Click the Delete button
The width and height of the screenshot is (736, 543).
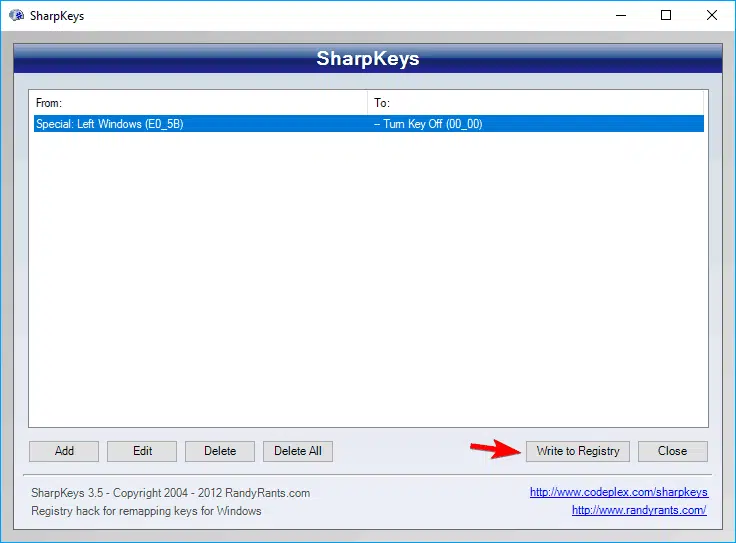220,451
